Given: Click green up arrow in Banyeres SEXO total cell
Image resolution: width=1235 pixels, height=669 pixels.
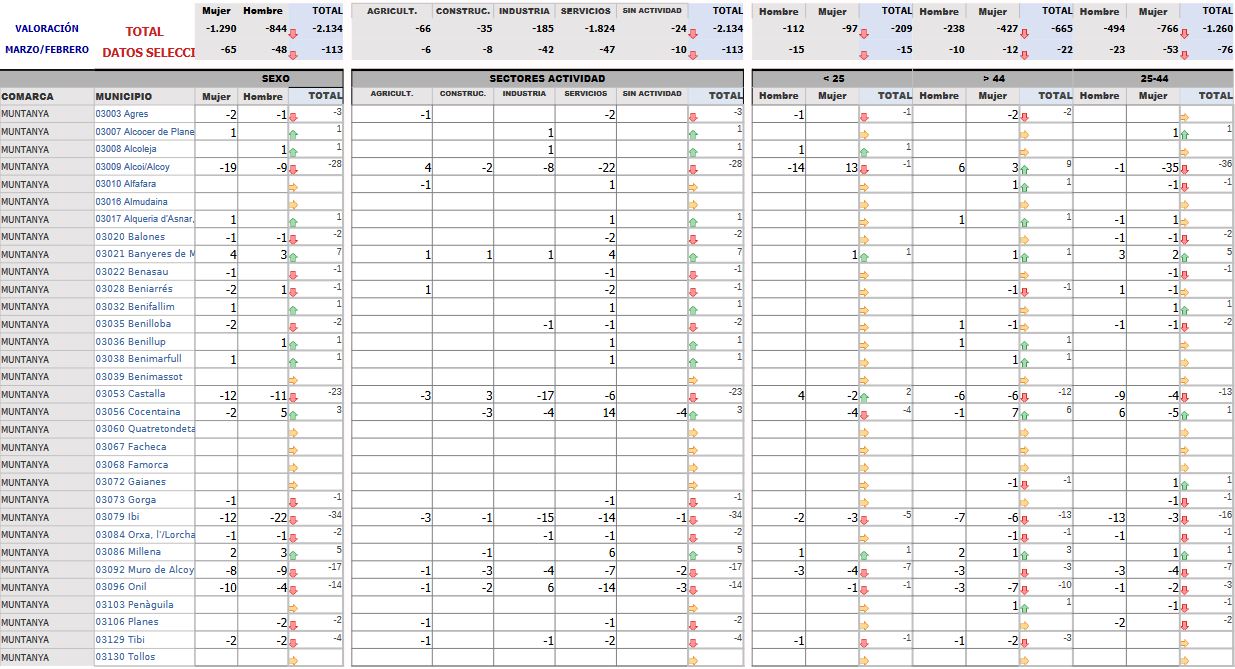Looking at the screenshot, I should (294, 257).
